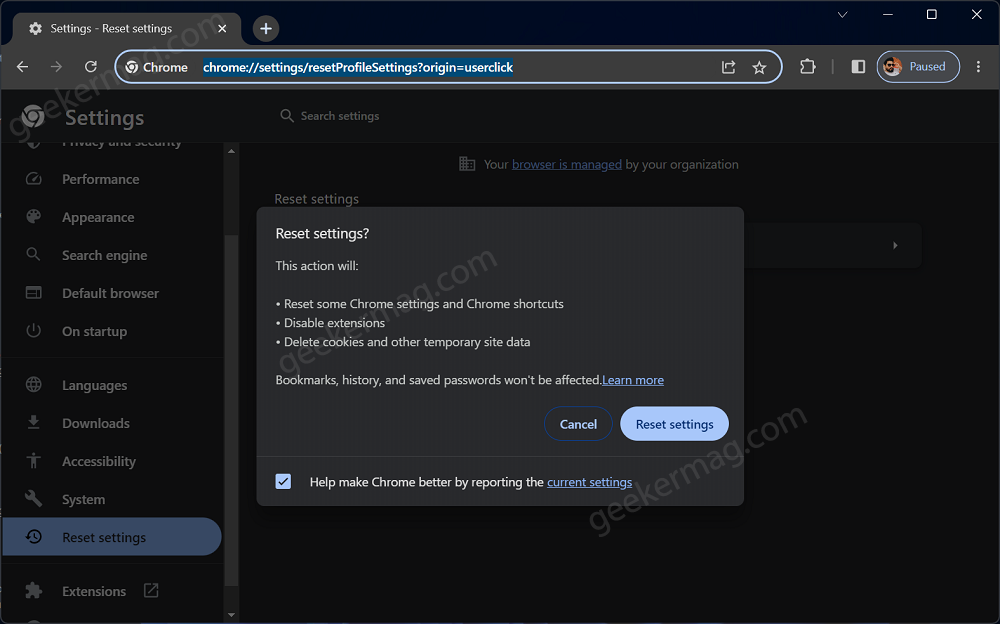
Task: Confirm with the Reset settings button
Action: [x=674, y=424]
